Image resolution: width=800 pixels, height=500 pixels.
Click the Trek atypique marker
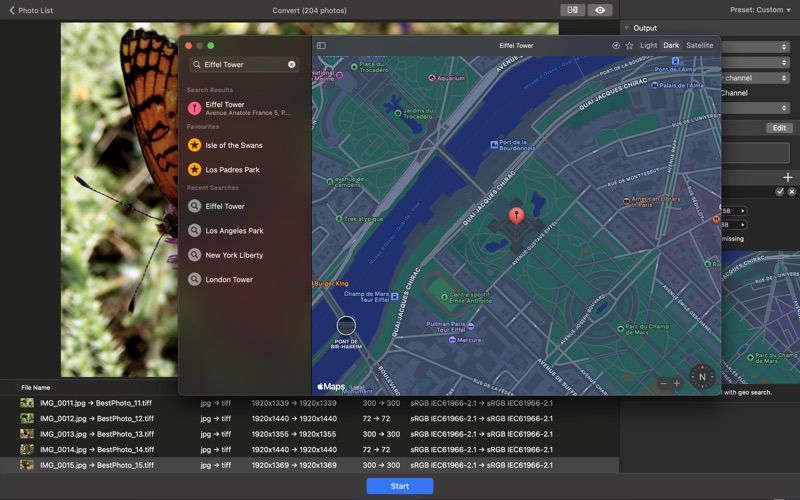339,218
